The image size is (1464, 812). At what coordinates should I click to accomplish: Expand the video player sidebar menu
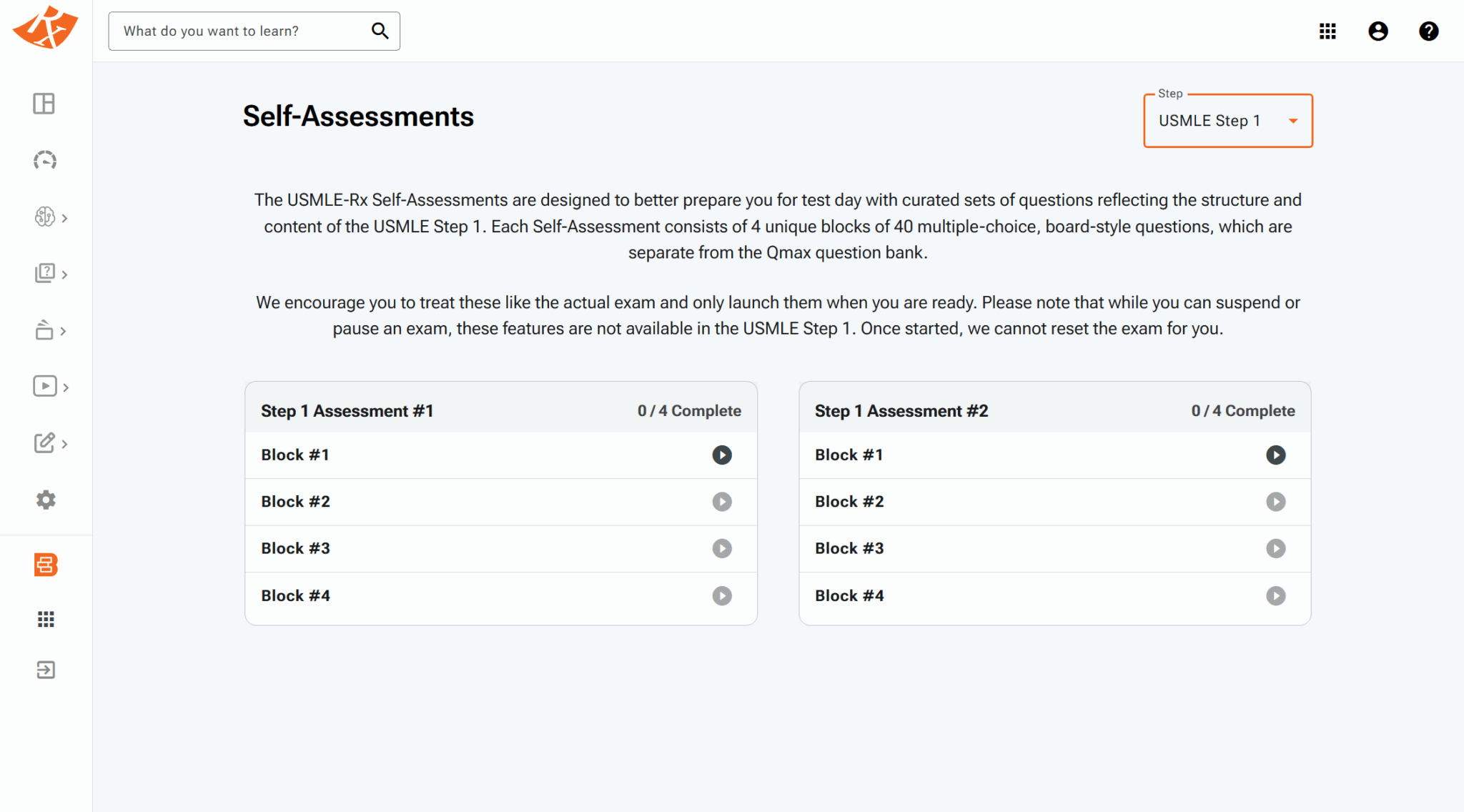(x=51, y=387)
